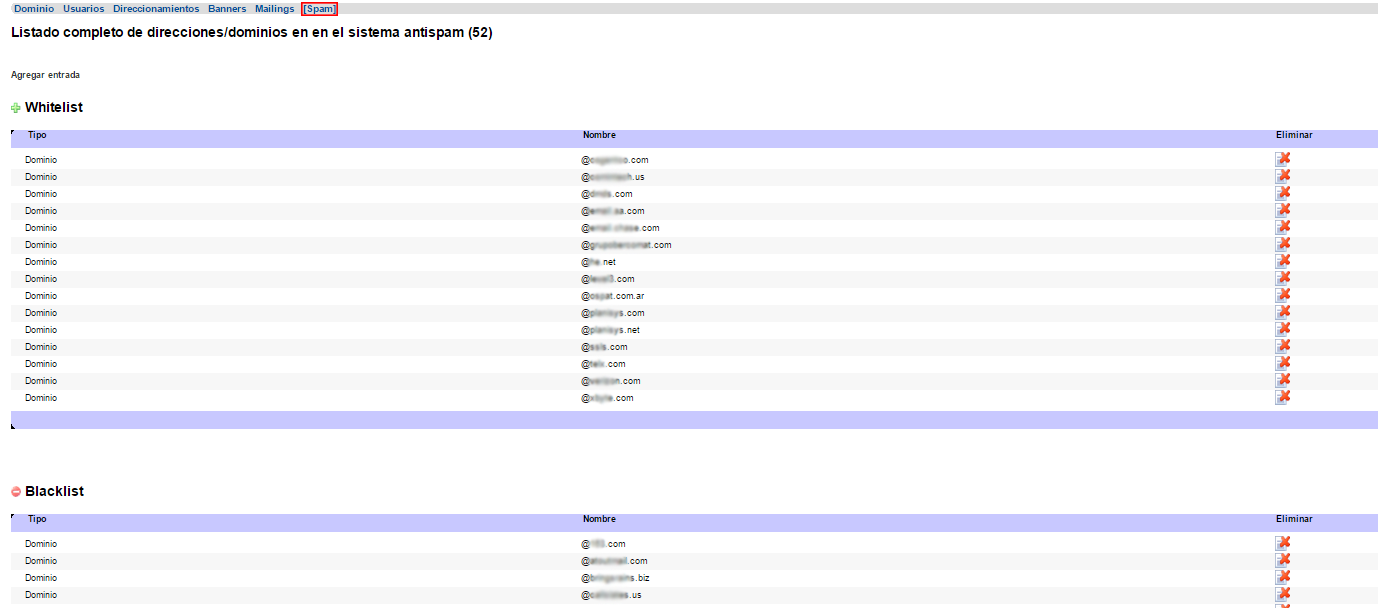Image resolution: width=1378 pixels, height=608 pixels.
Task: Go to the Direccionamientos tab
Action: [156, 9]
